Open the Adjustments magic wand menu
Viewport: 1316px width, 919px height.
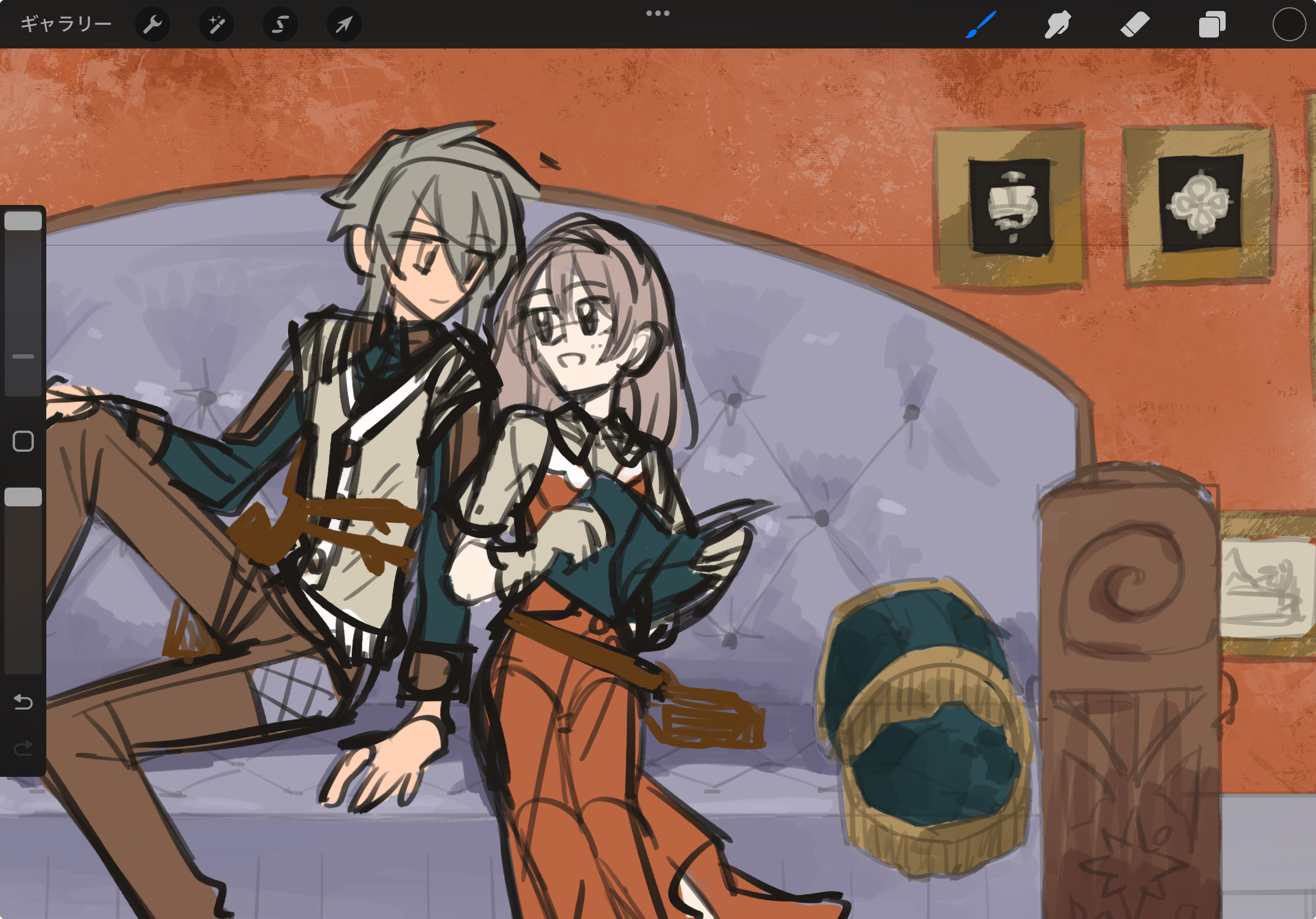(216, 24)
